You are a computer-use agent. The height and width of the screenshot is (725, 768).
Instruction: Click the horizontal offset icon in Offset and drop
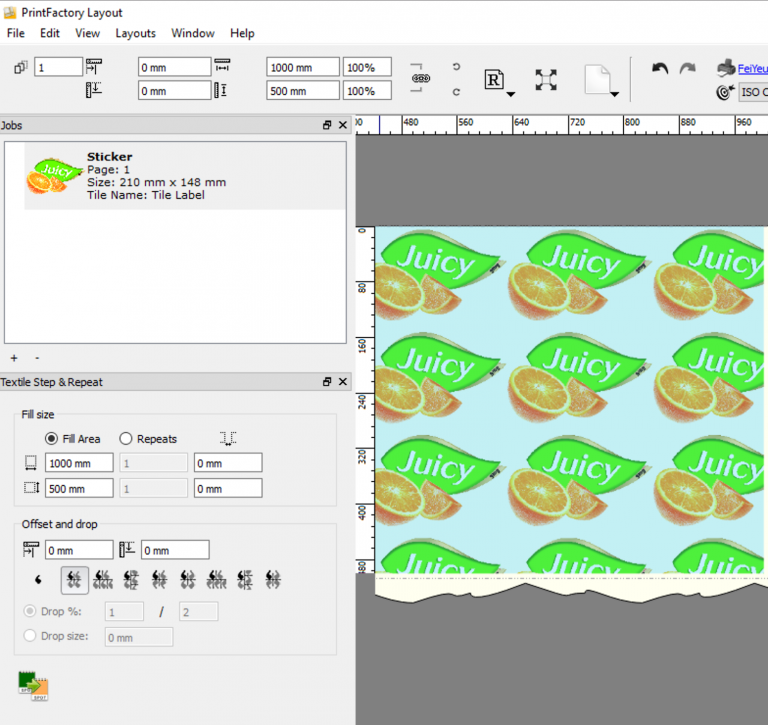coord(31,549)
